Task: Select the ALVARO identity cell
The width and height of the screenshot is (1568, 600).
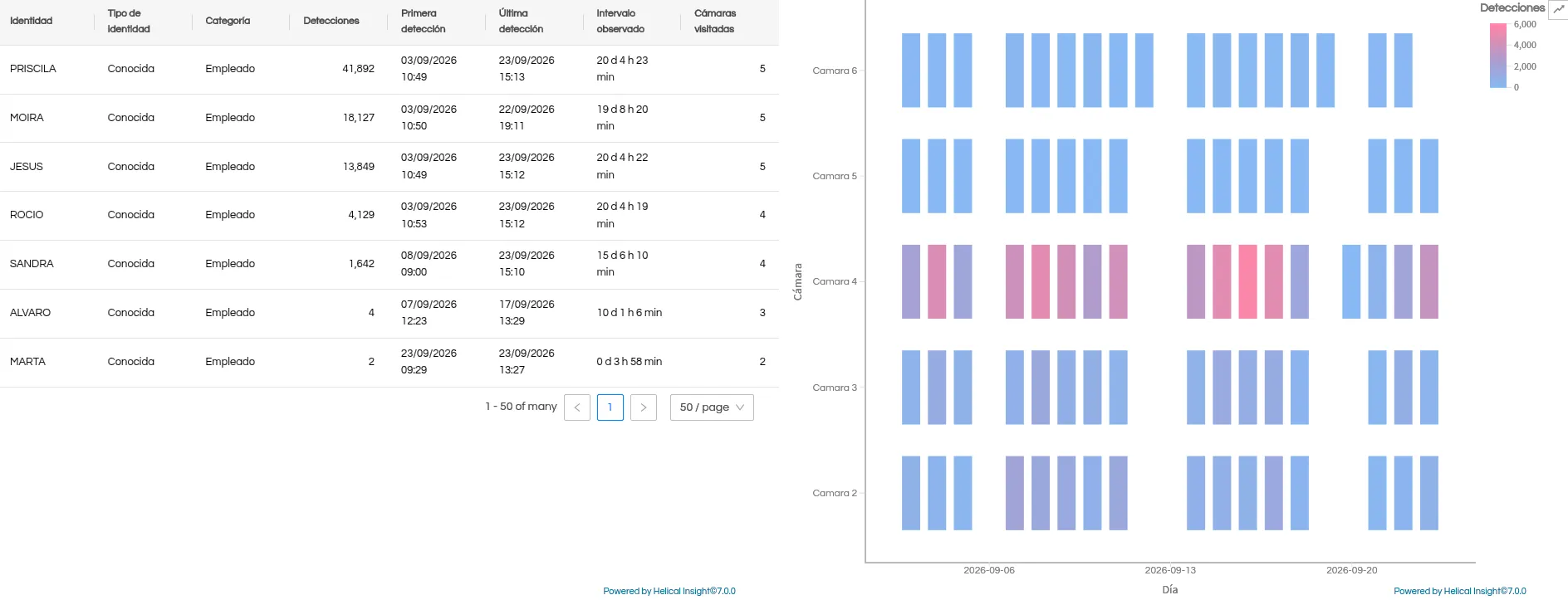Action: click(30, 313)
